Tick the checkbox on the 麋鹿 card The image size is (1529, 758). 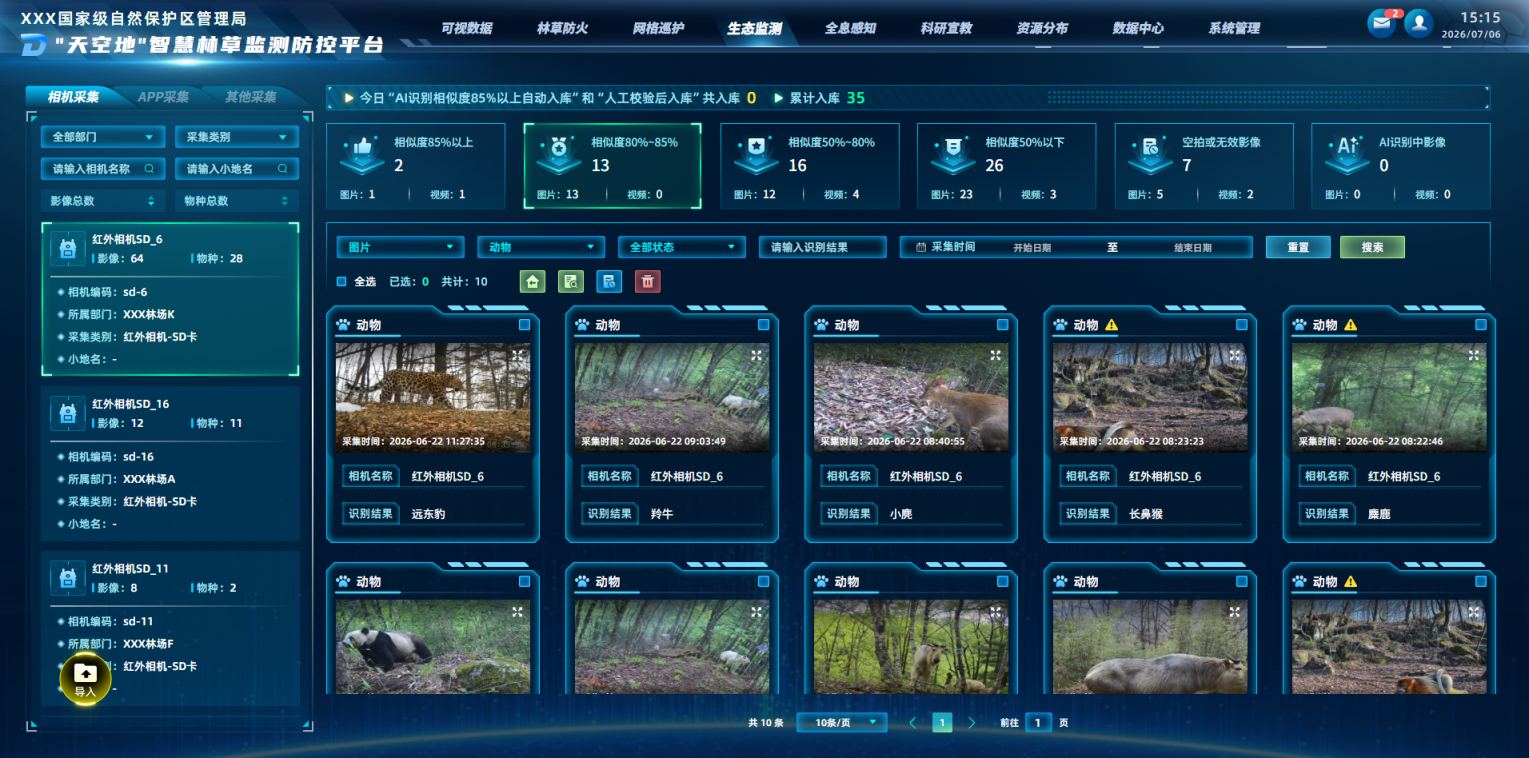pos(1481,325)
